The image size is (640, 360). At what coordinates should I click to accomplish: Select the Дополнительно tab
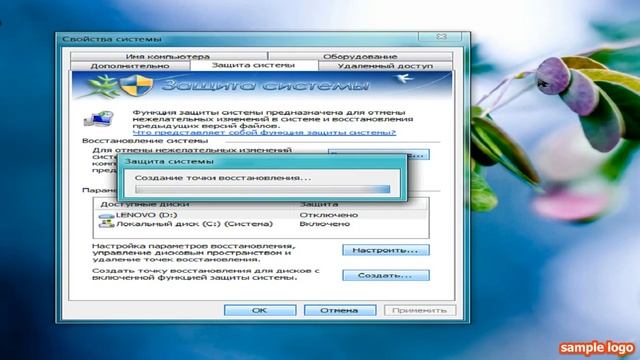[x=130, y=66]
